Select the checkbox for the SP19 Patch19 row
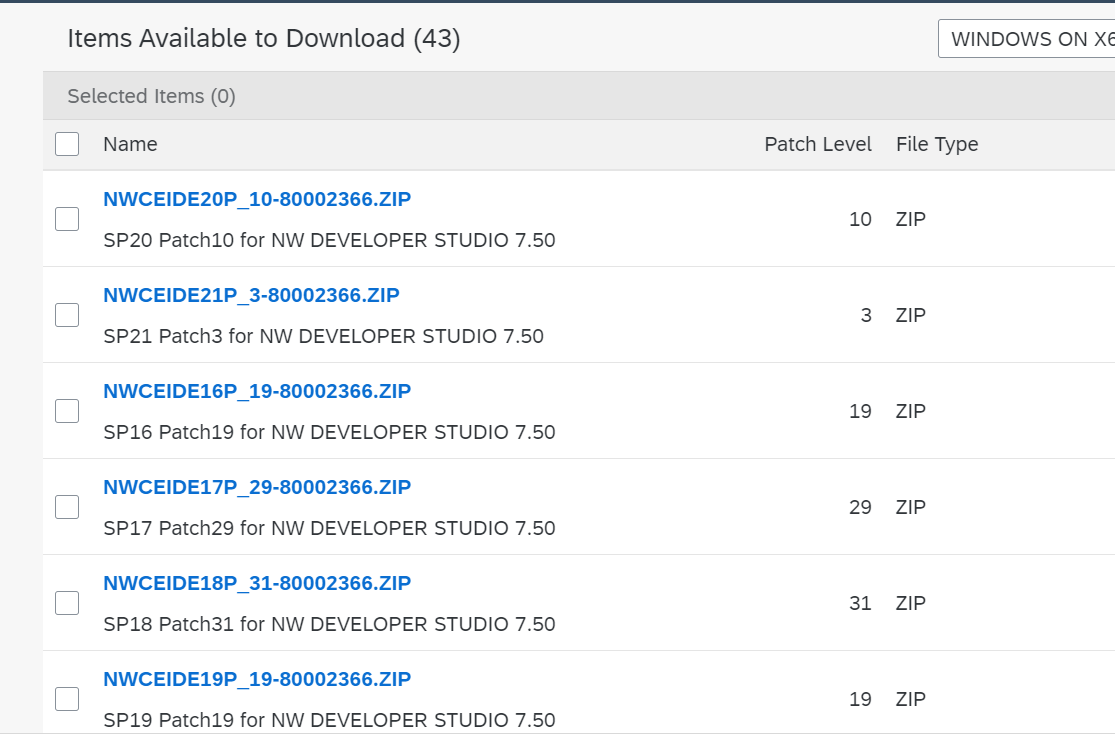This screenshot has height=754, width=1115. (x=67, y=699)
